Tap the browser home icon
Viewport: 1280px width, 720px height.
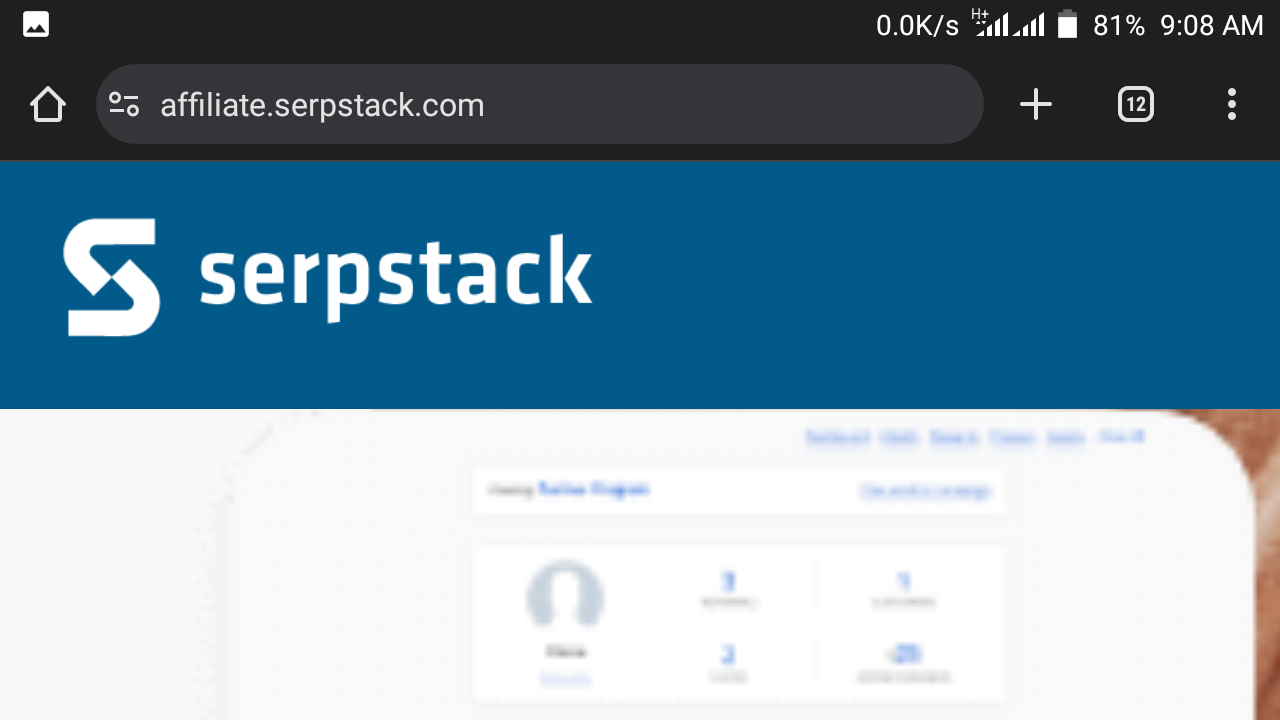[x=48, y=104]
